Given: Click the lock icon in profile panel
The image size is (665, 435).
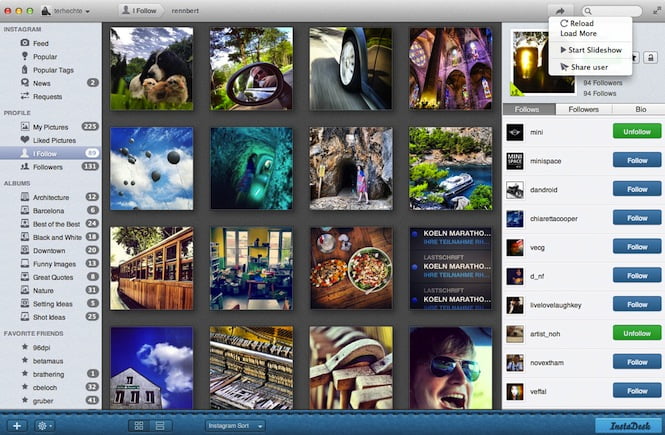Looking at the screenshot, I should (650, 59).
